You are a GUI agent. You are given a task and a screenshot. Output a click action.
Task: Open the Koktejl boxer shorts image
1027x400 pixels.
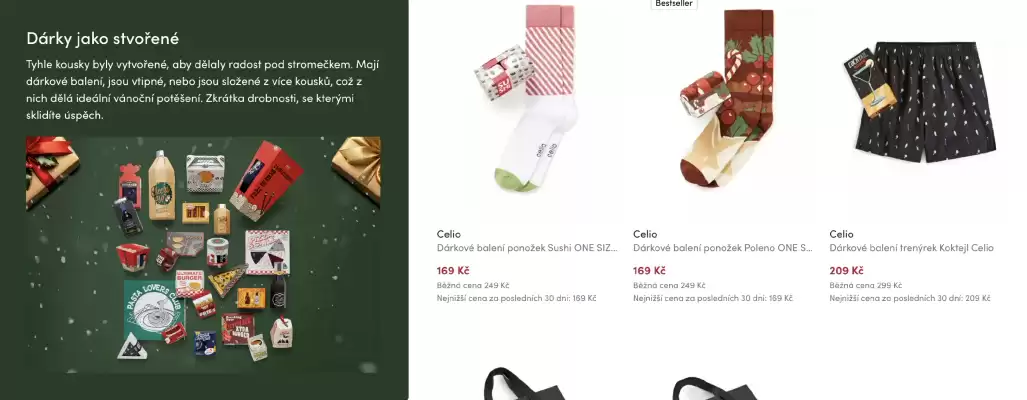coord(920,98)
